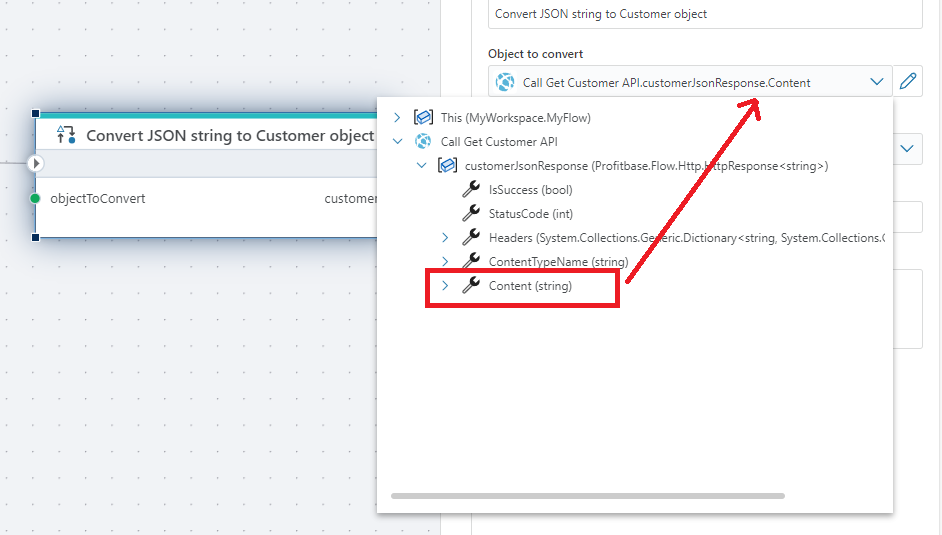
Task: Click the pencil edit icon beside Object to convert
Action: (x=908, y=82)
